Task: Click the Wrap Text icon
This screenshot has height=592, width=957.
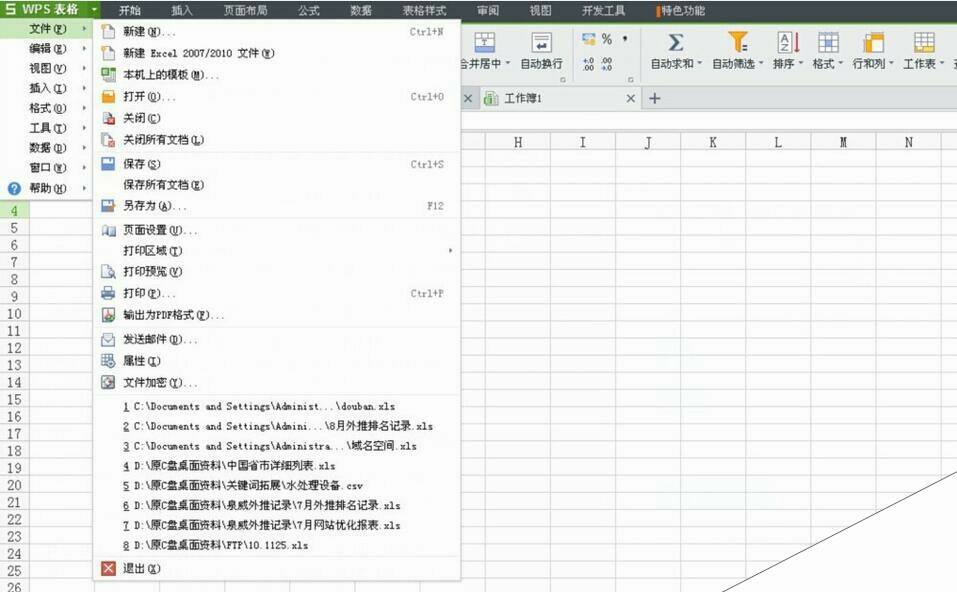Action: point(541,42)
